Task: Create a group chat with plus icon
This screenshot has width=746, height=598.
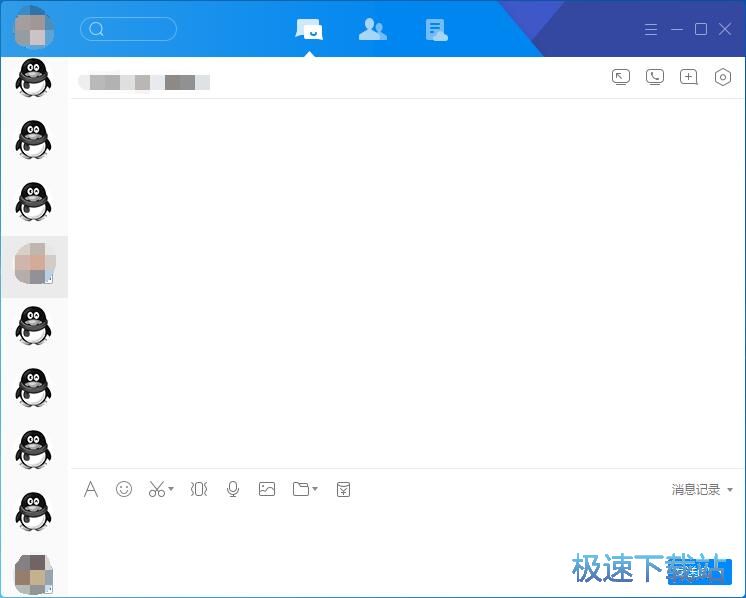Action: 688,77
